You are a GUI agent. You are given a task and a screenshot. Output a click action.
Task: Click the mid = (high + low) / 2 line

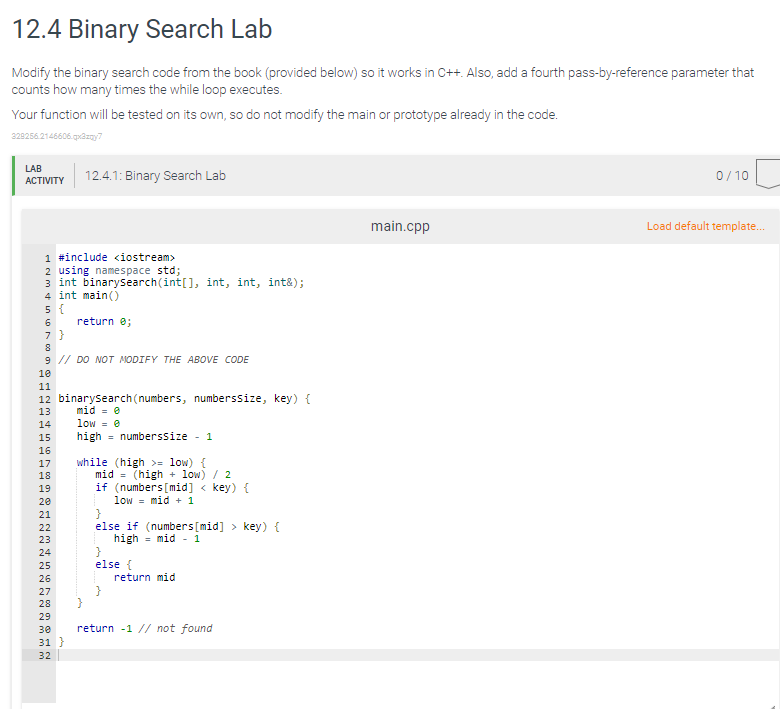pyautogui.click(x=163, y=475)
